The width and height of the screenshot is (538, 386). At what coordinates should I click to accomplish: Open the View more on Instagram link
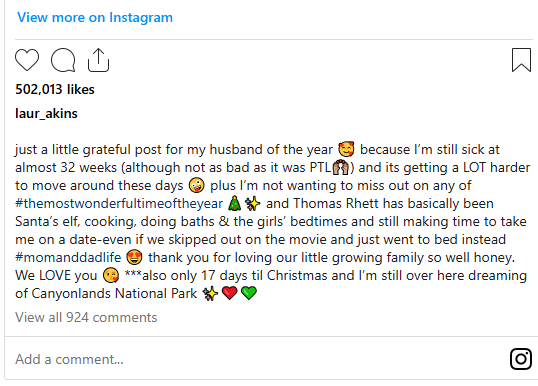95,17
